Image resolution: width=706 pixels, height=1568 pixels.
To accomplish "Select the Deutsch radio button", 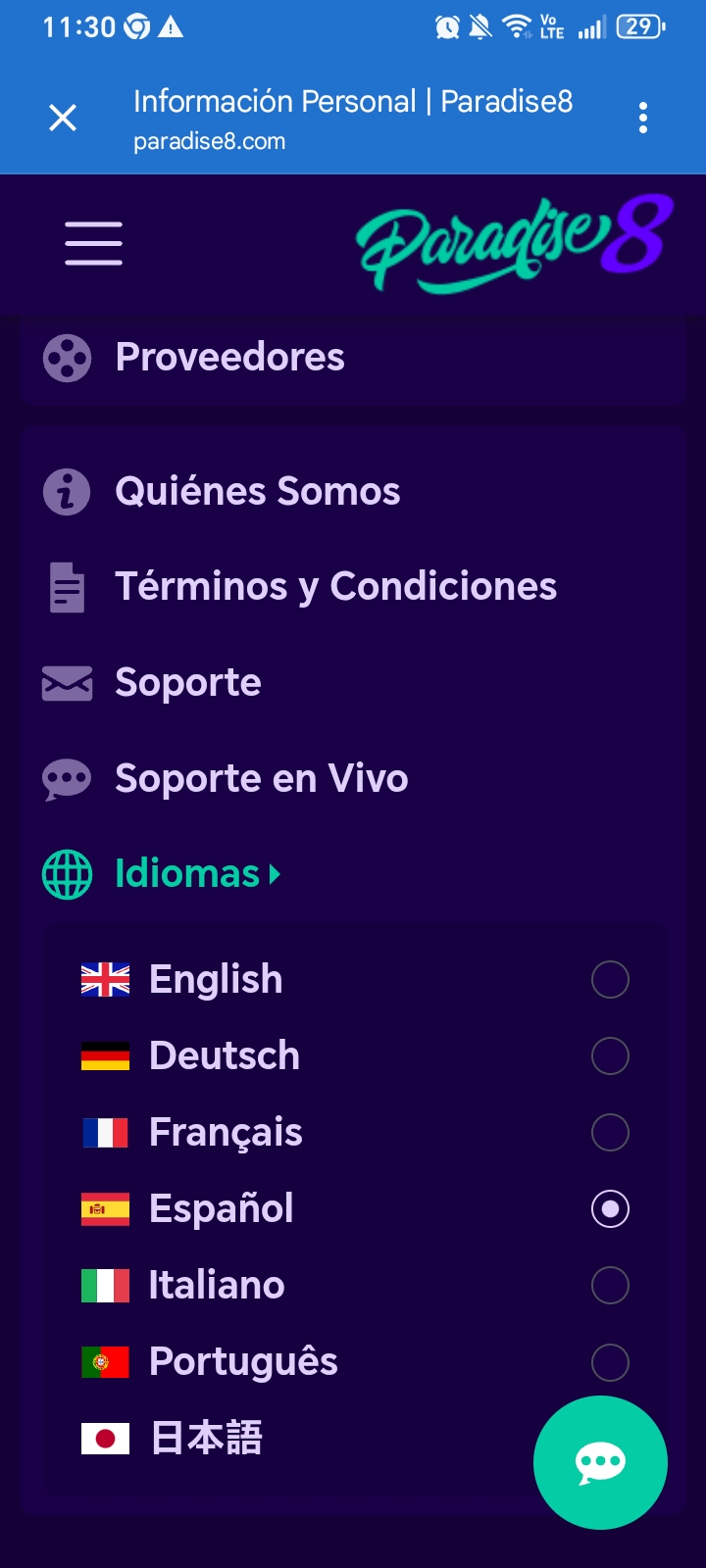I will [610, 1055].
